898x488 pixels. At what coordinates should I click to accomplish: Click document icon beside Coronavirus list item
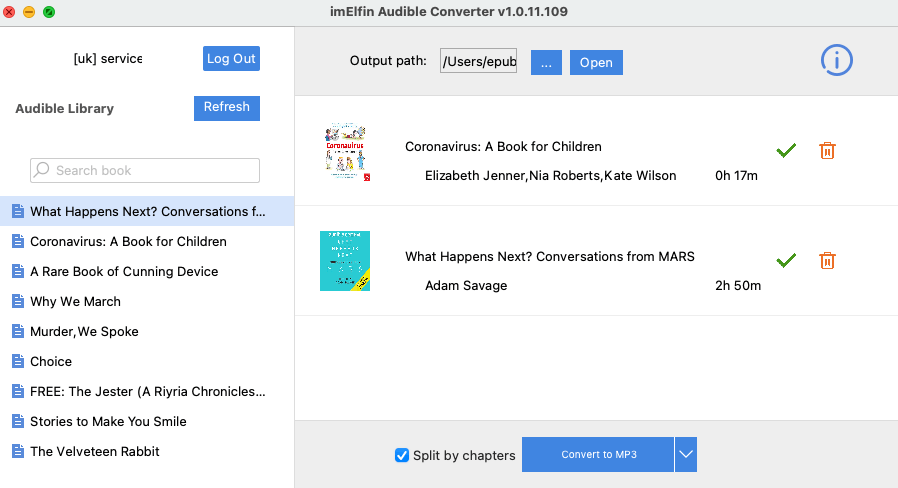[x=18, y=241]
